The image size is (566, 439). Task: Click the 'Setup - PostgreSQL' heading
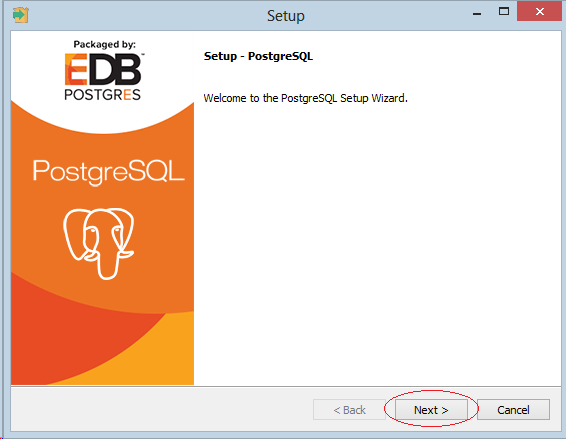coord(258,56)
